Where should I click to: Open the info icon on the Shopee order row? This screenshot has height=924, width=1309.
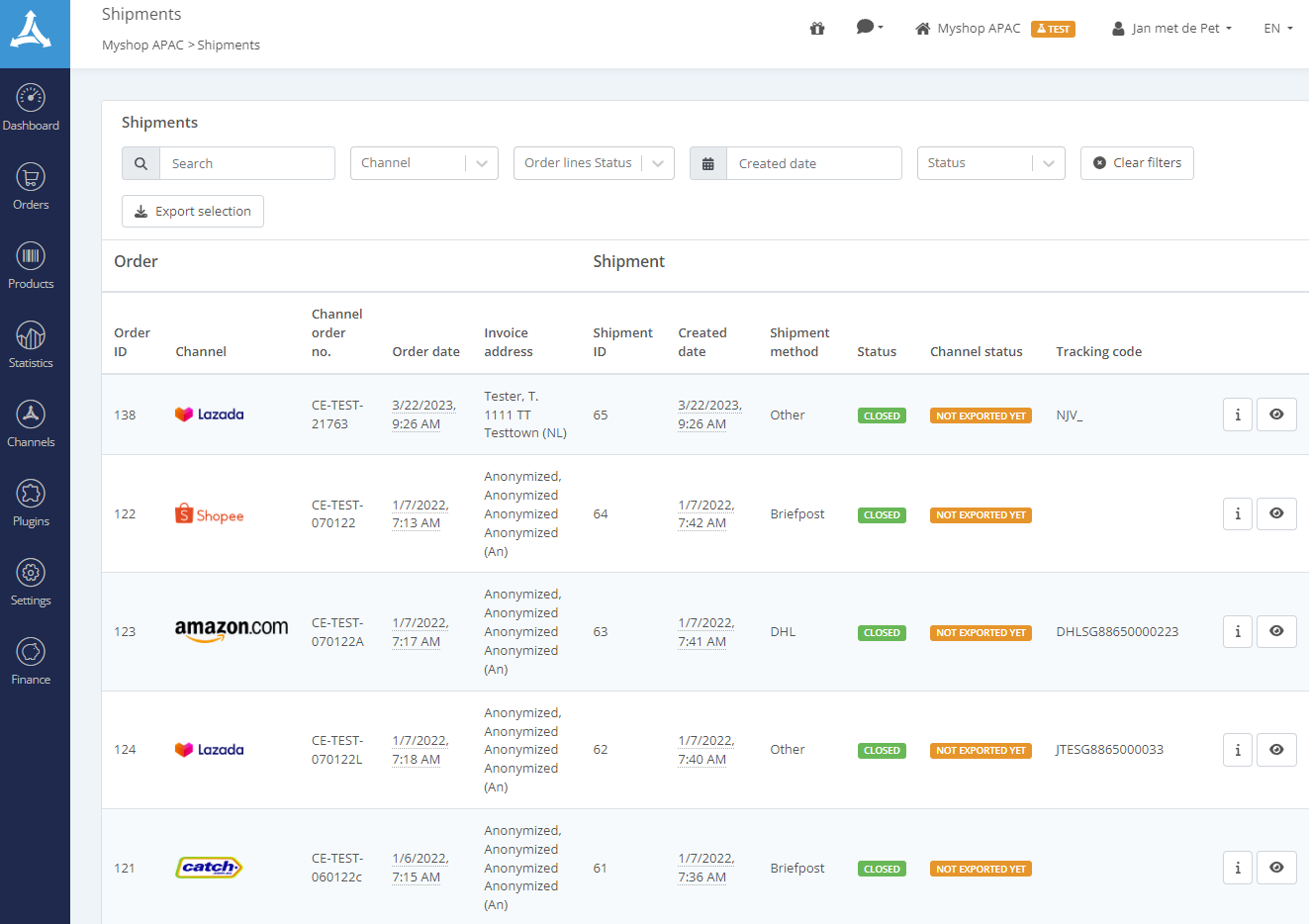tap(1237, 513)
